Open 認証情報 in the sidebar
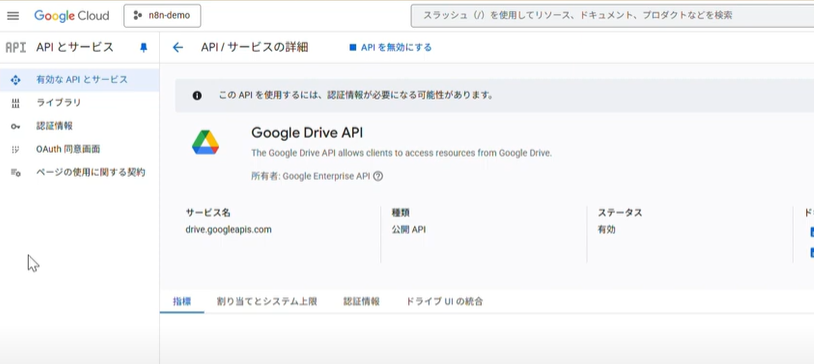Screen dimensions: 814x364 [79, 126]
